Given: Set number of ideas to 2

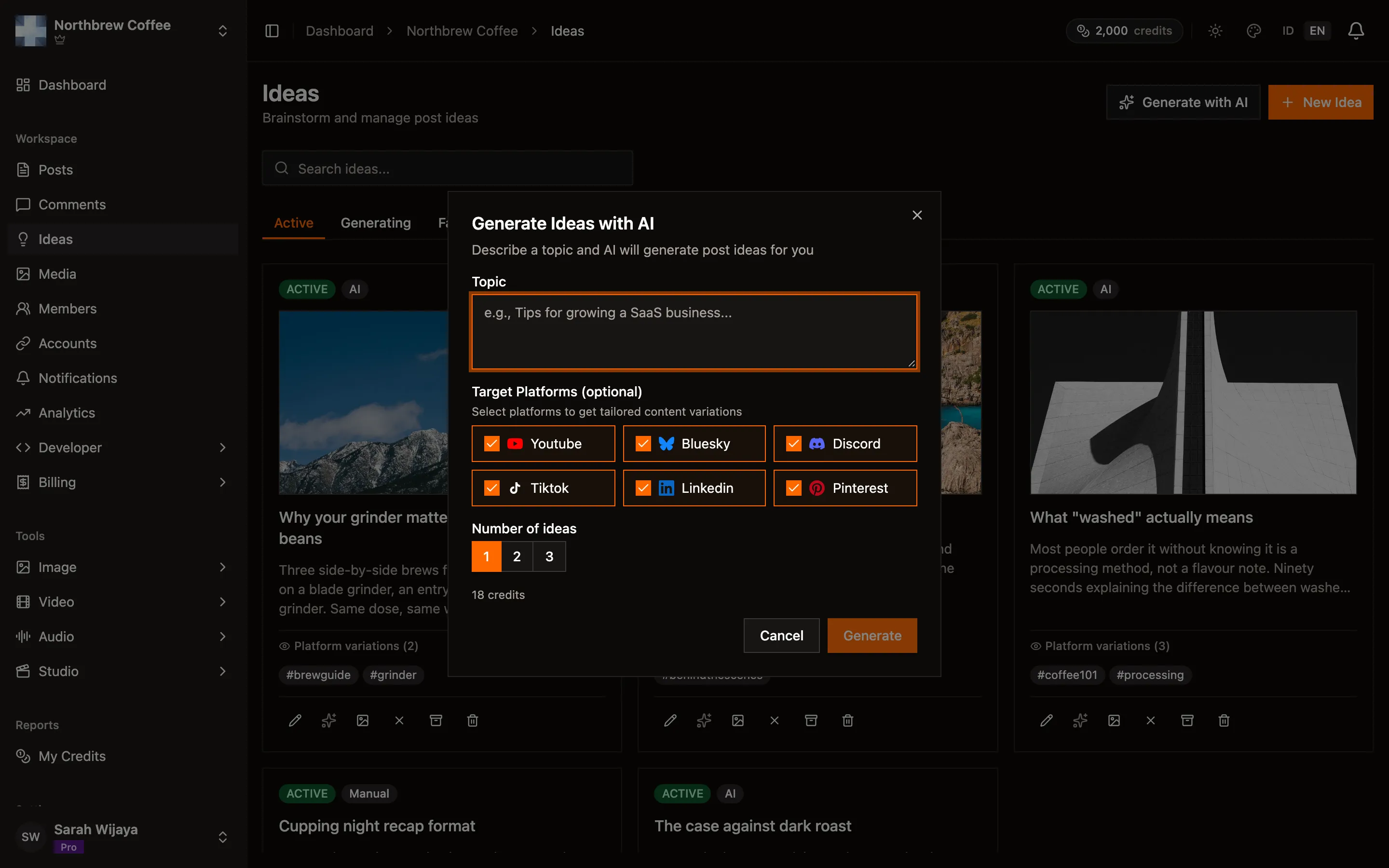Looking at the screenshot, I should [x=517, y=556].
